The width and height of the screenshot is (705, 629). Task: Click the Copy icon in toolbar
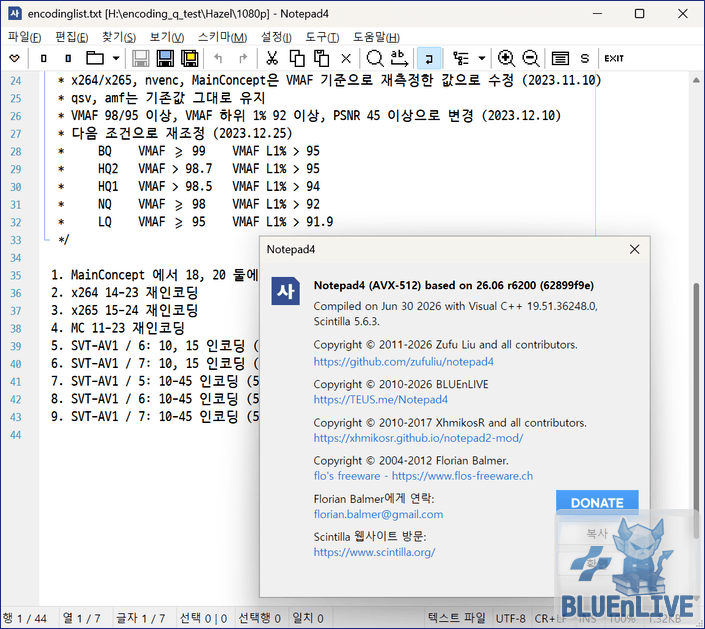[297, 58]
